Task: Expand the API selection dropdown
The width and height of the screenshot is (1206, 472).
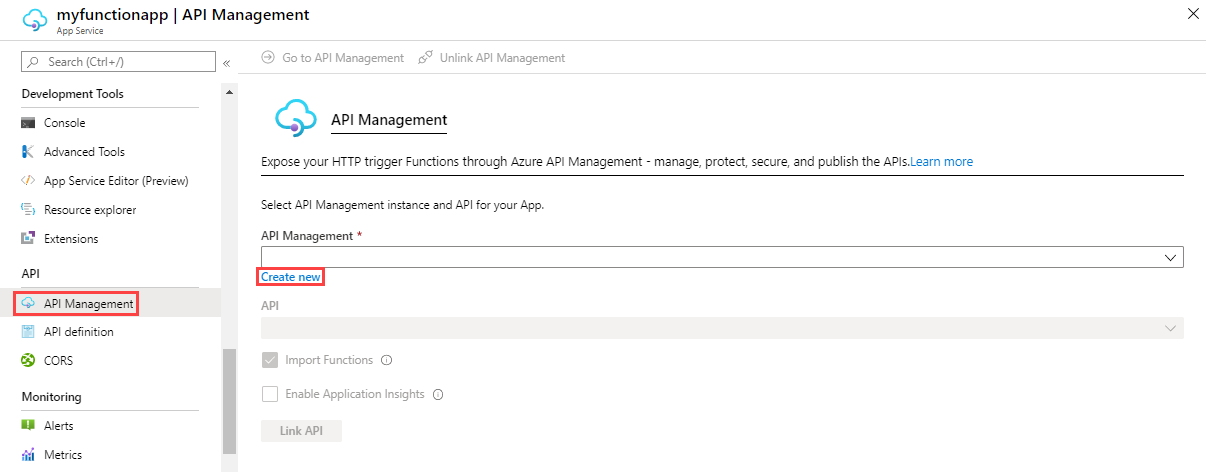Action: pos(722,328)
